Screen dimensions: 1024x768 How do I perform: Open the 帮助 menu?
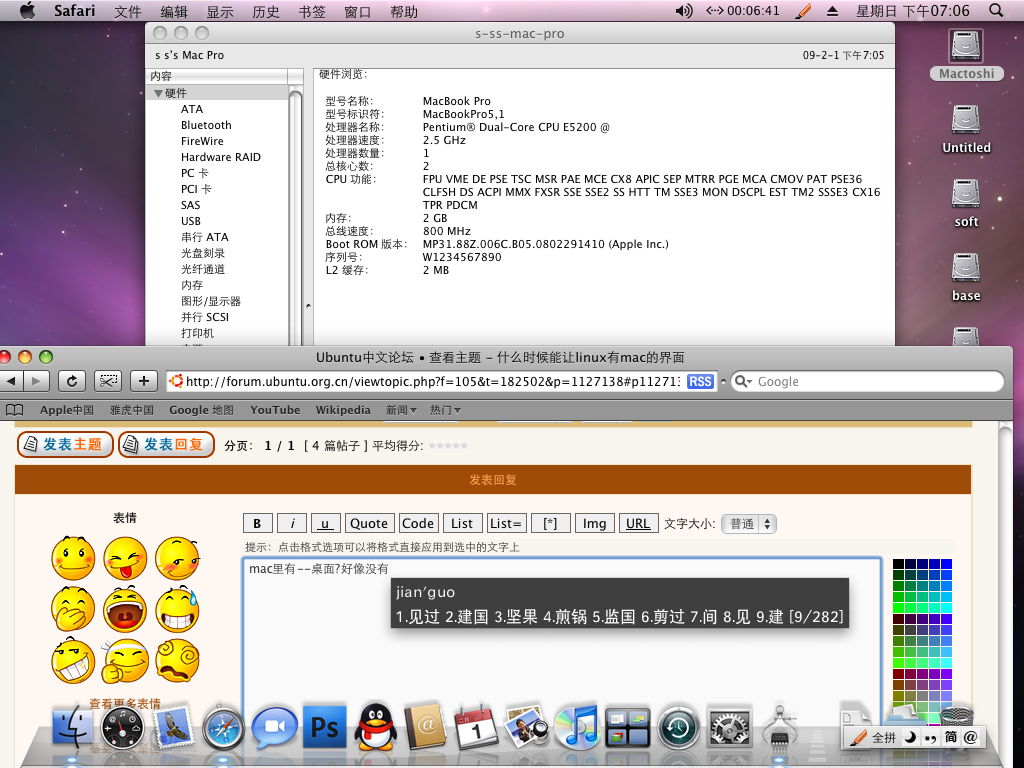coord(404,11)
